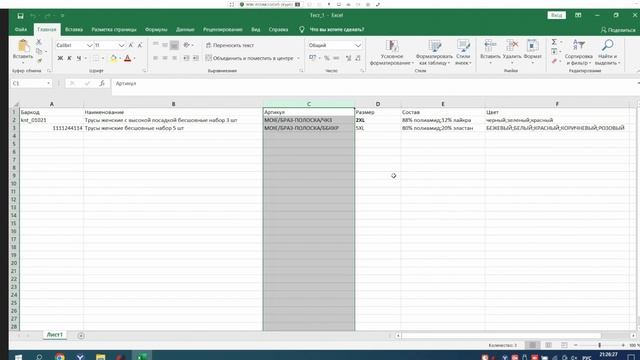Screen dimensions: 640x360
Task: Click Переносить текст wrap text button
Action: 230,45
